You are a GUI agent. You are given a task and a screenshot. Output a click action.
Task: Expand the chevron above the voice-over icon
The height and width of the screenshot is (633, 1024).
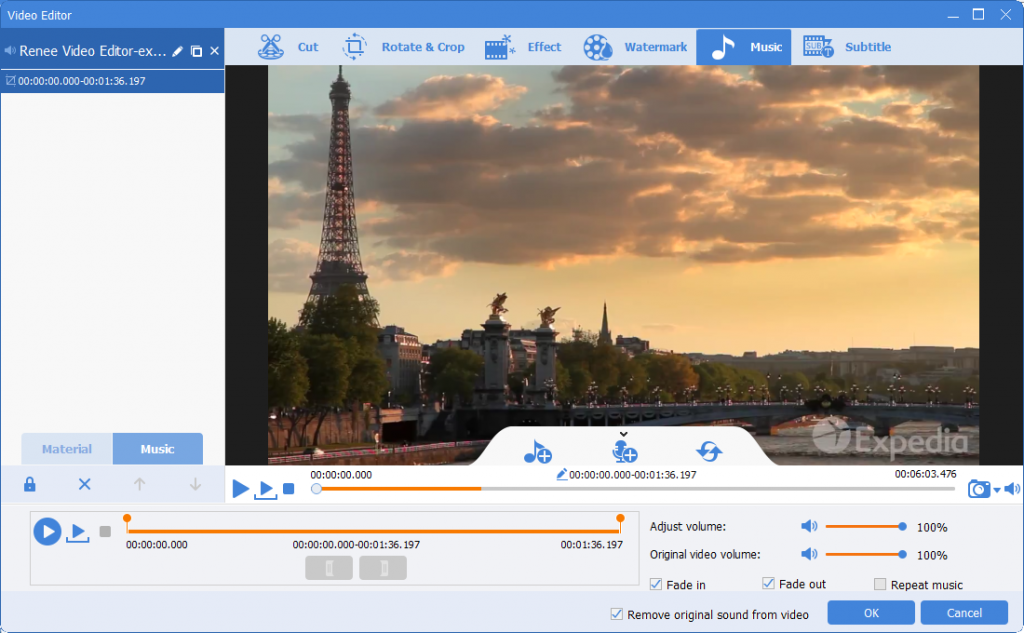coord(623,434)
